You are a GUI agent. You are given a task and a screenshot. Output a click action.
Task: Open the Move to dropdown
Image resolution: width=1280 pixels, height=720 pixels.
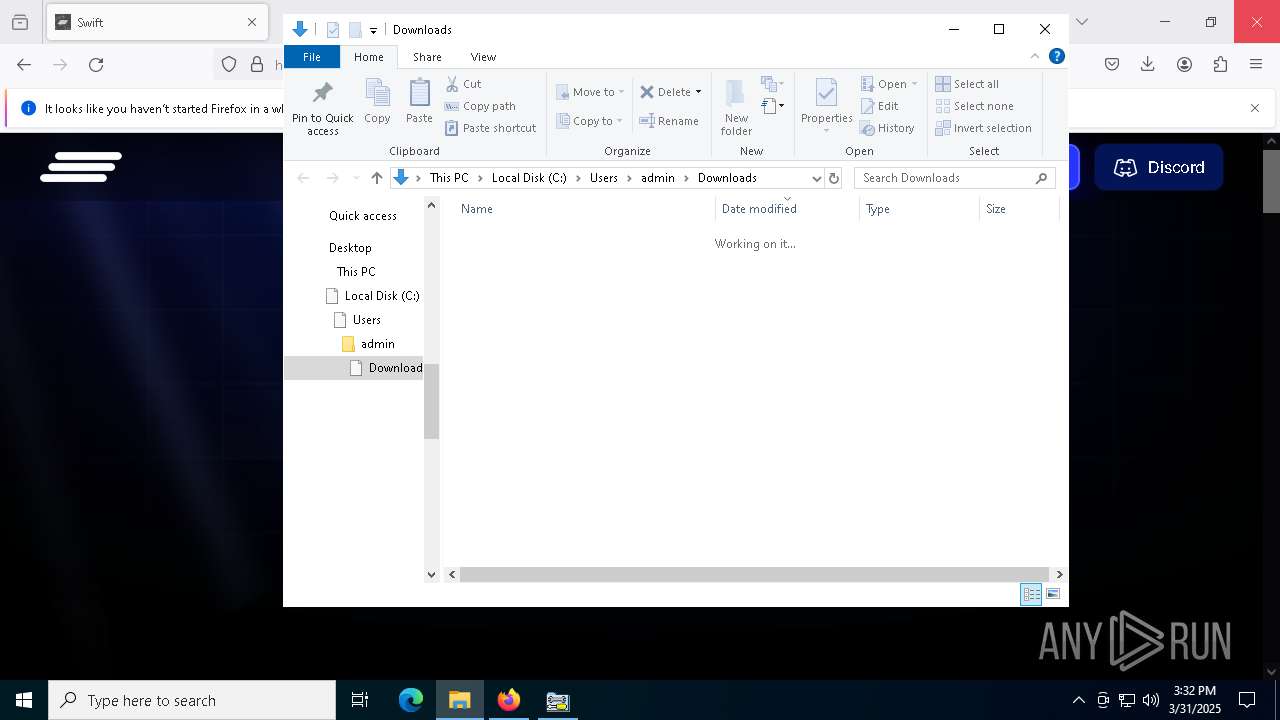coord(590,92)
